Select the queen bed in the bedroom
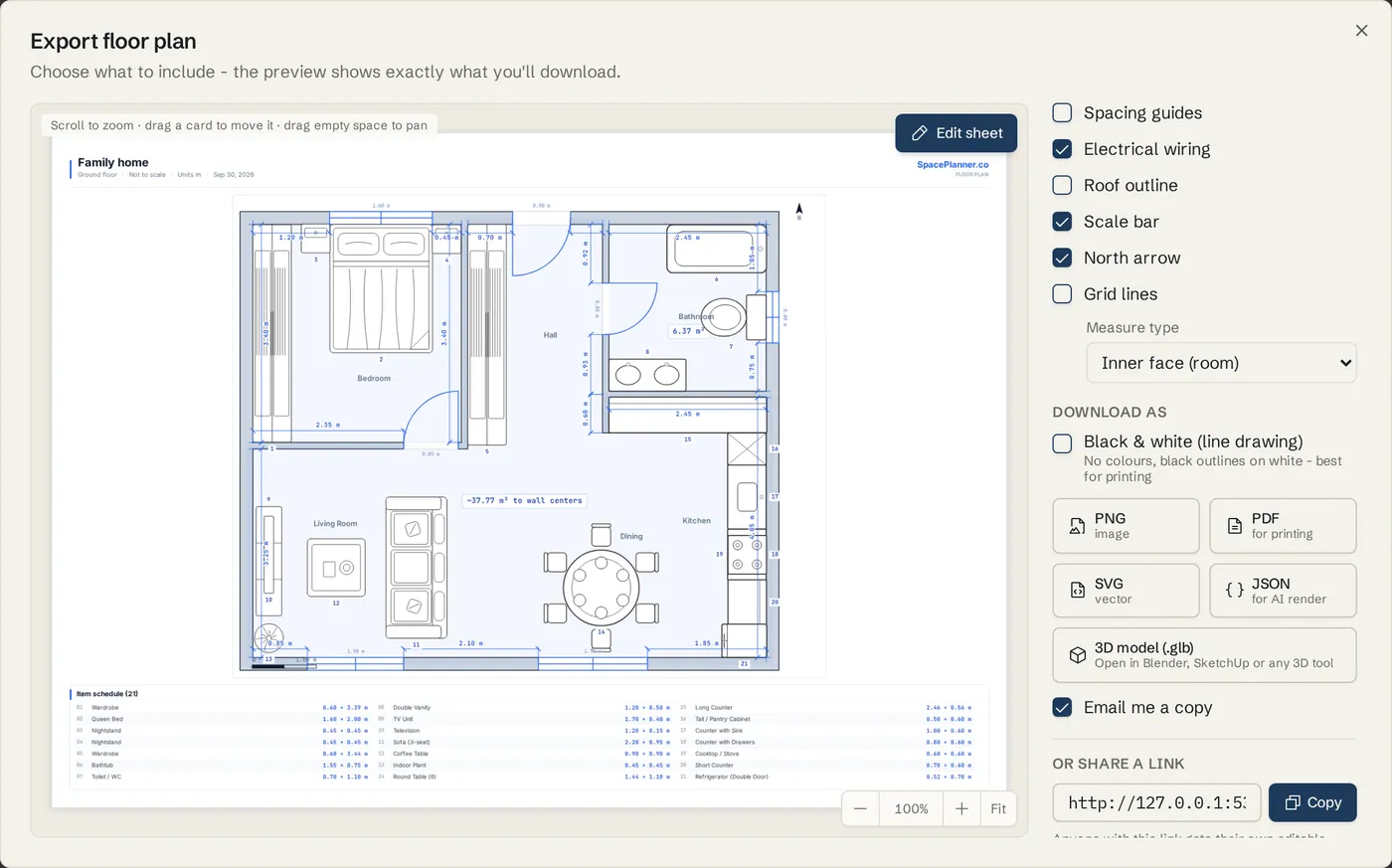 pos(381,288)
